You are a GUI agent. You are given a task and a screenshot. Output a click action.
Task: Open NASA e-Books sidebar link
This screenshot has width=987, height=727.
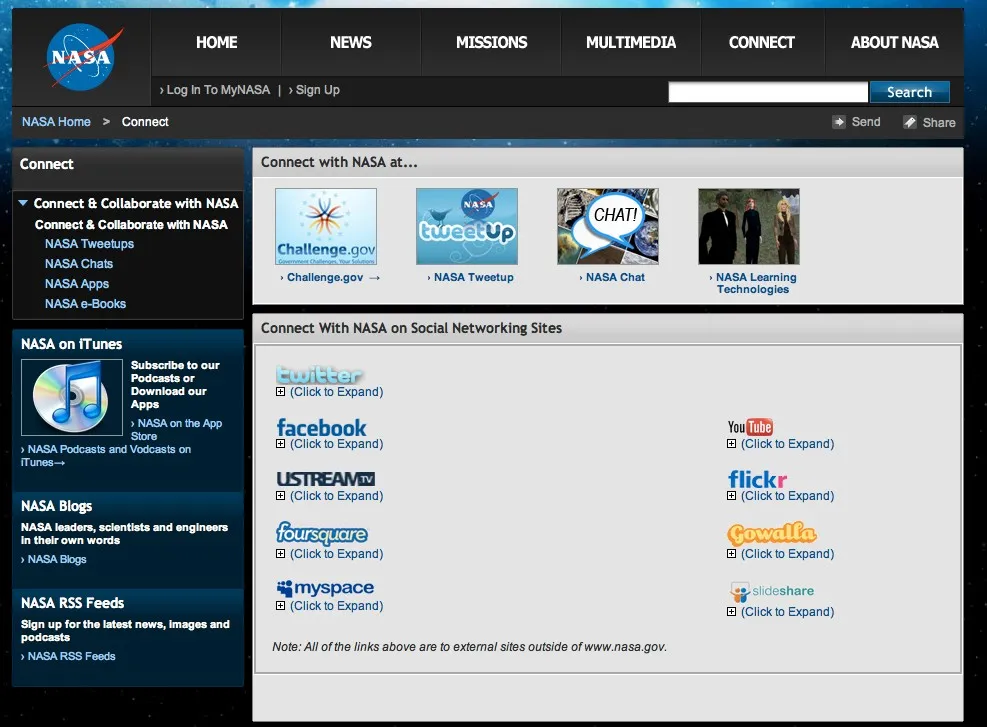(x=86, y=303)
